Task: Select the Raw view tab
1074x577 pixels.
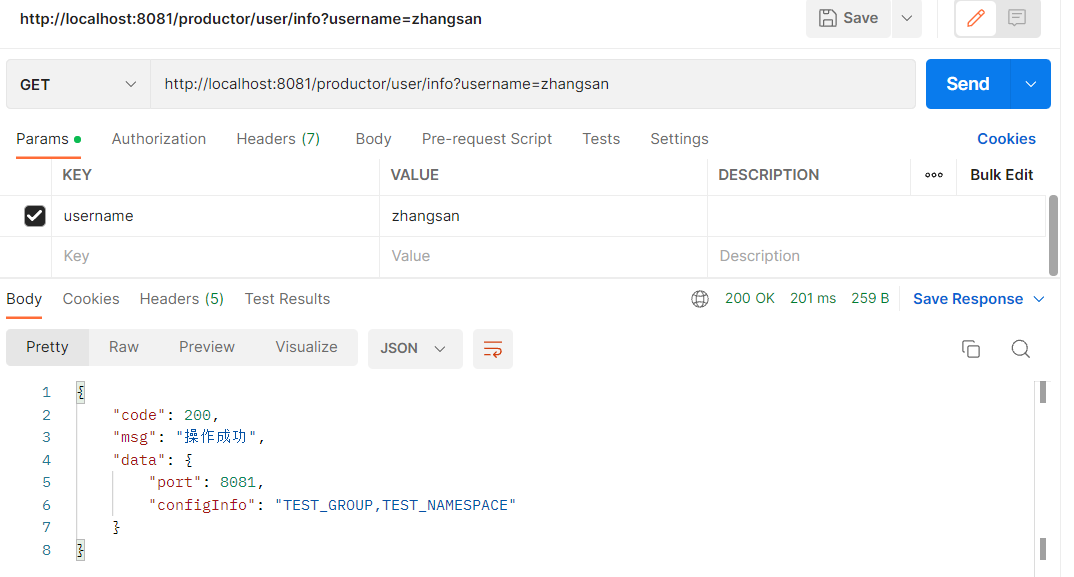Action: point(124,347)
